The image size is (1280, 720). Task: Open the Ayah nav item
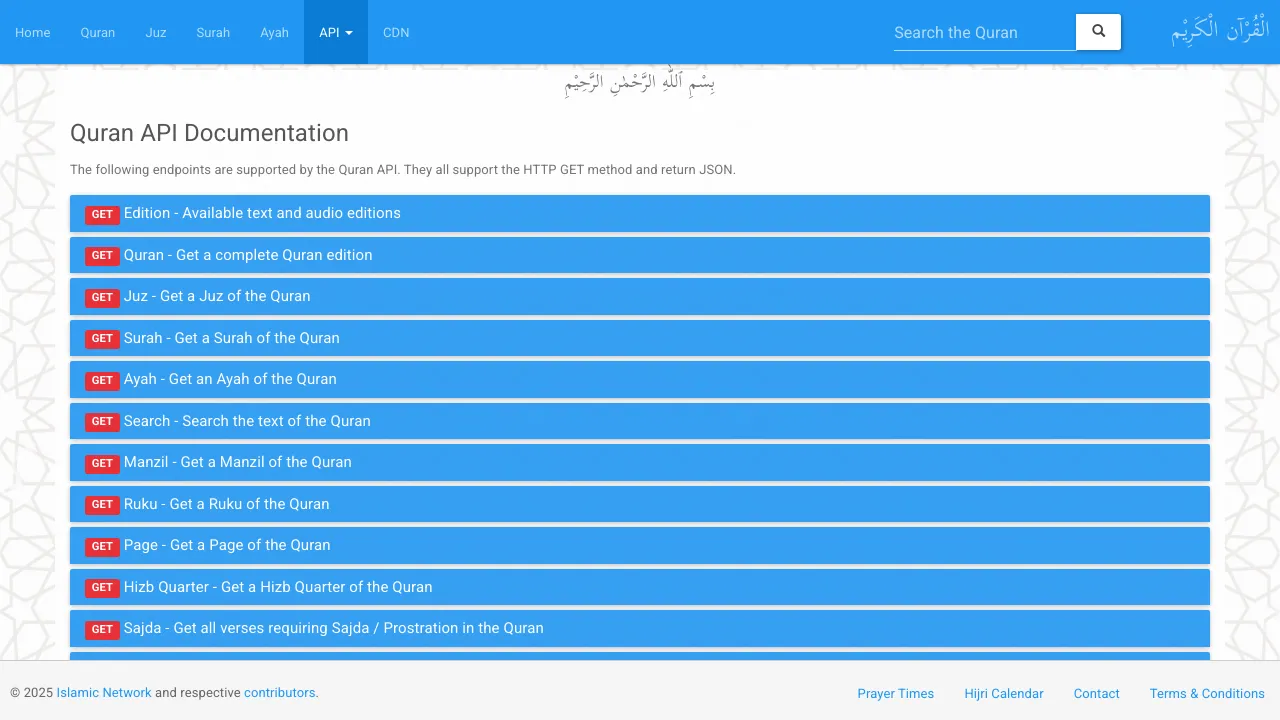(274, 32)
